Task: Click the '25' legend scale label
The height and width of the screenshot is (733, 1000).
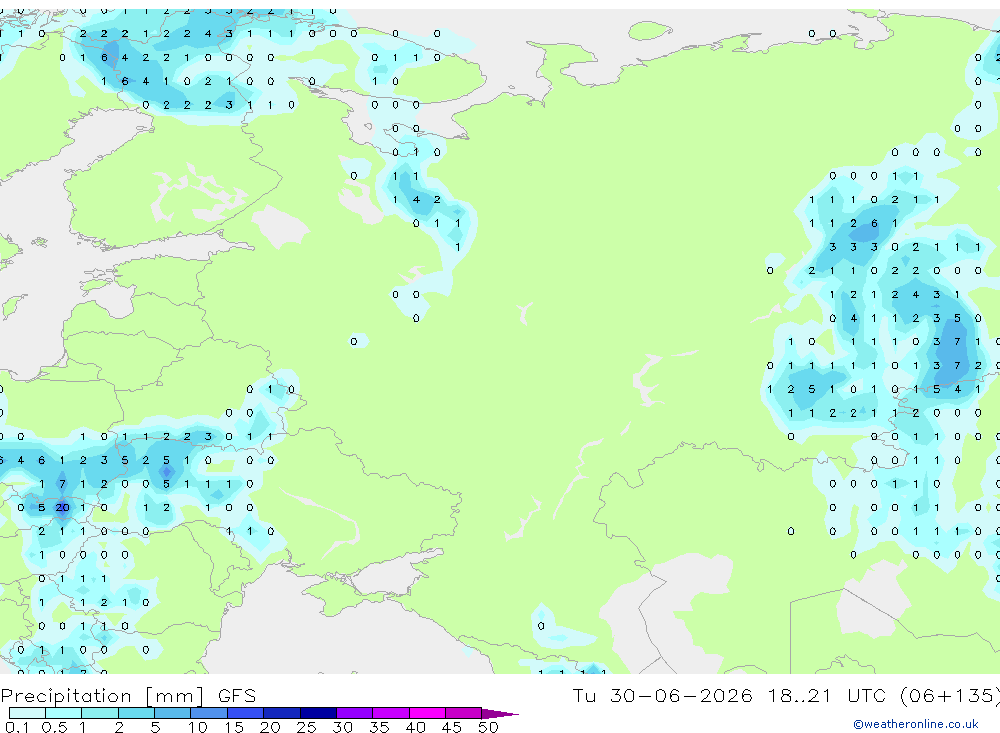Action: (306, 727)
